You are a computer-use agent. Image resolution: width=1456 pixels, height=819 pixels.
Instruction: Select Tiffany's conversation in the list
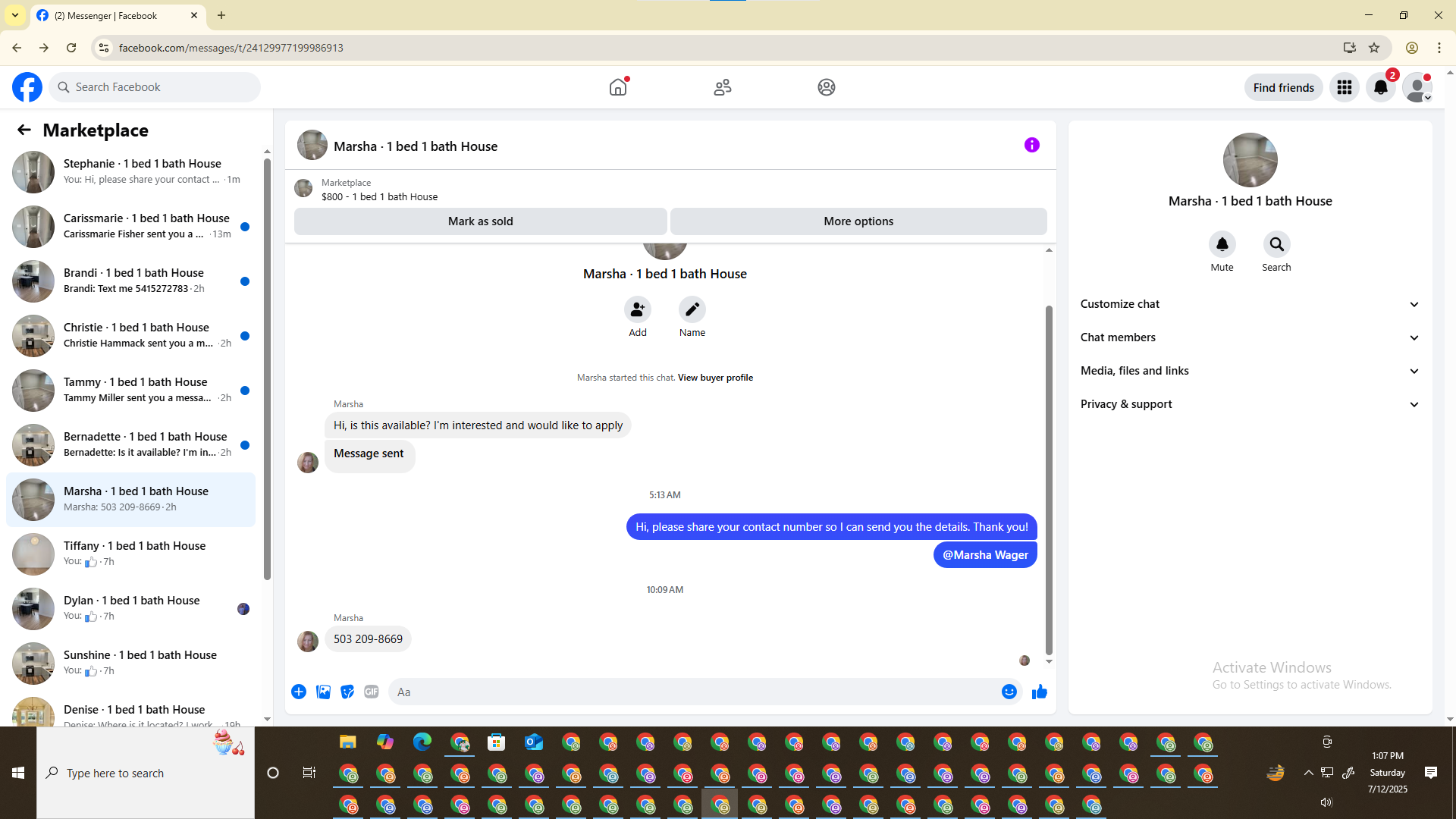point(133,554)
